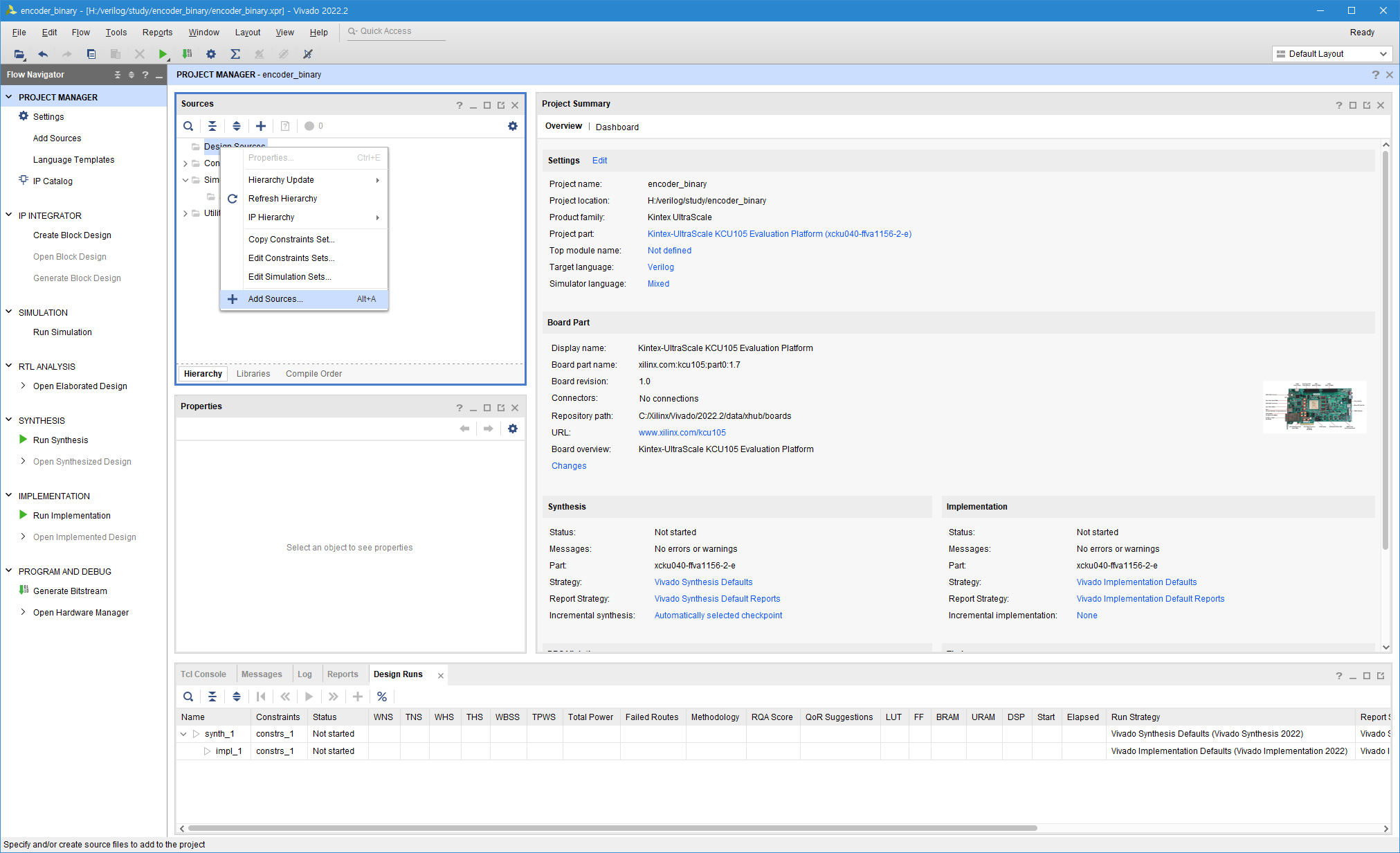1400x853 pixels.
Task: Collapse all in Sources panel toolbar
Action: click(x=212, y=126)
